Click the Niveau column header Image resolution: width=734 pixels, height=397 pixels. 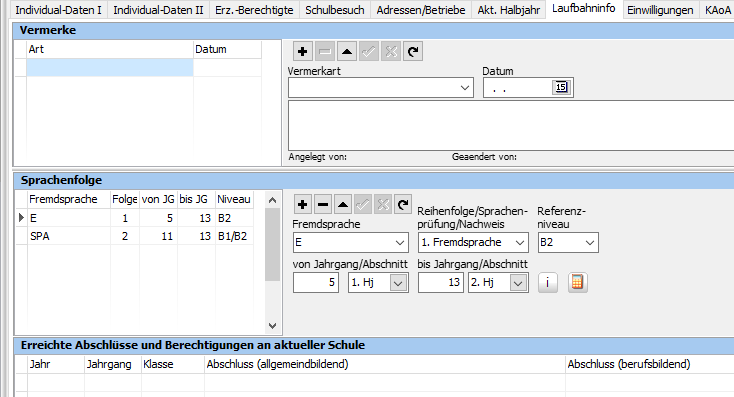click(x=235, y=199)
